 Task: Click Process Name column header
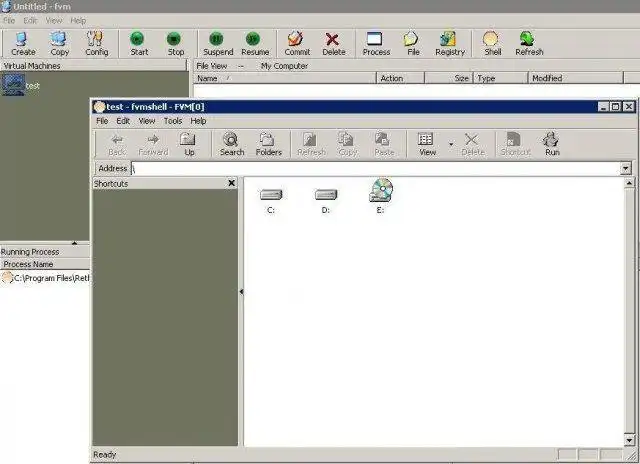[x=45, y=264]
